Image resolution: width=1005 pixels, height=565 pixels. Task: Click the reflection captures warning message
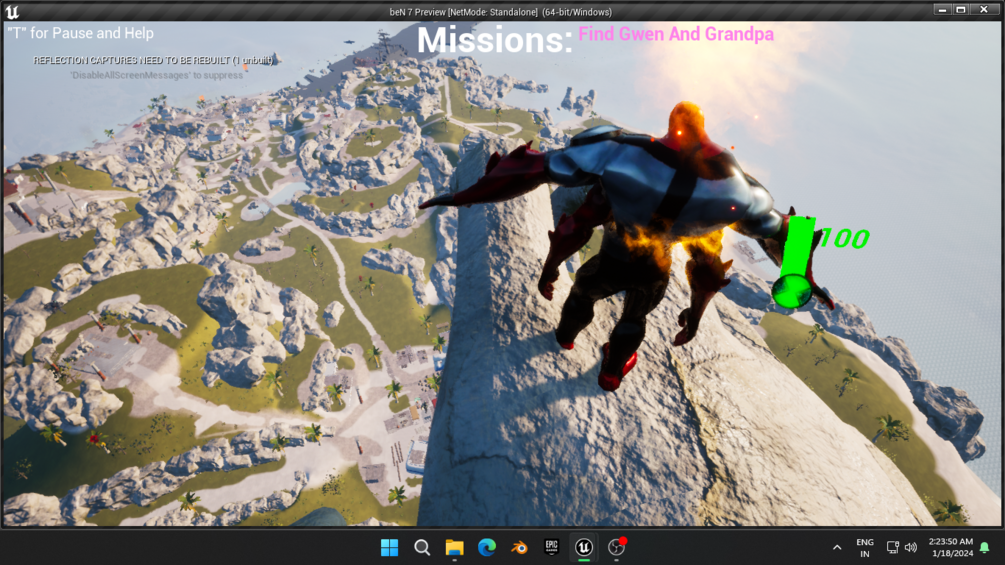[153, 60]
